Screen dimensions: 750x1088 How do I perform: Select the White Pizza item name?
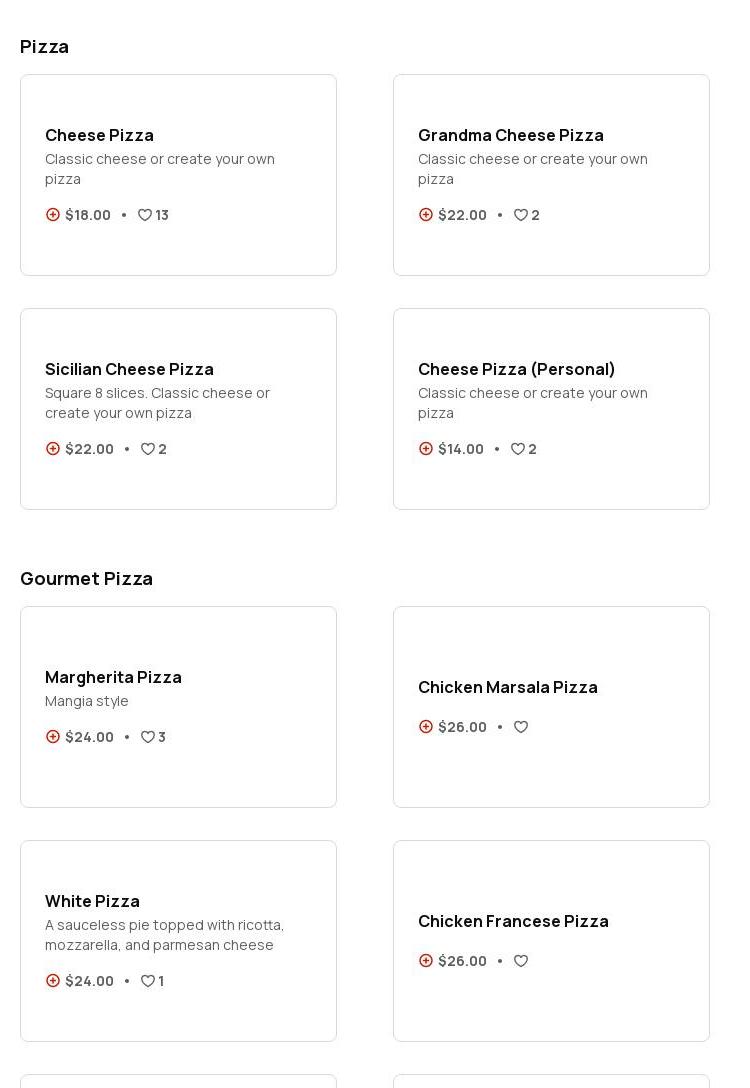coord(92,901)
